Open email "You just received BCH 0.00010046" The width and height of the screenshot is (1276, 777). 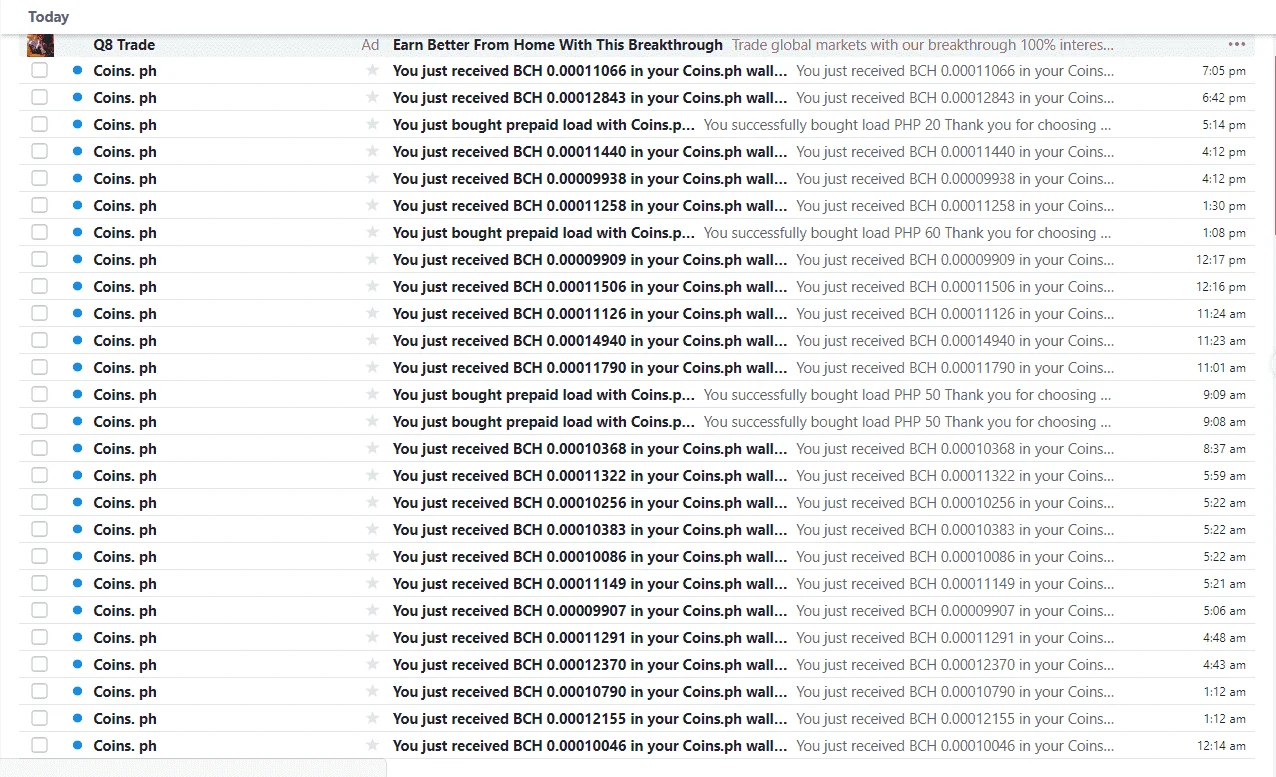(590, 746)
